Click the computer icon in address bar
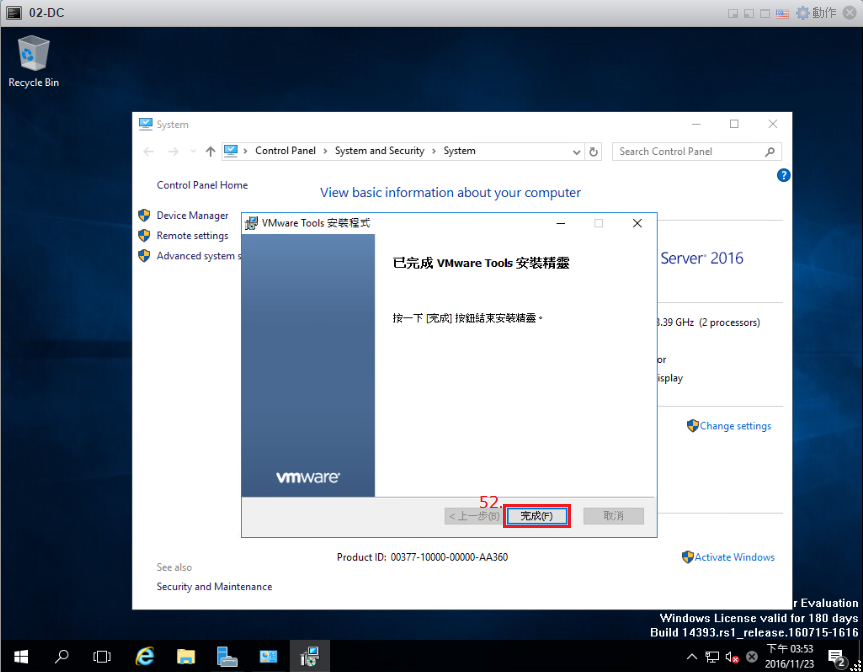This screenshot has height=672, width=863. [x=231, y=151]
